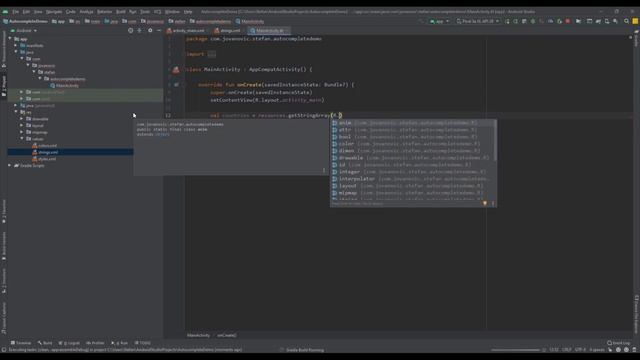The width and height of the screenshot is (640, 360).
Task: Choose 'id' in the completion list
Action: (x=412, y=164)
